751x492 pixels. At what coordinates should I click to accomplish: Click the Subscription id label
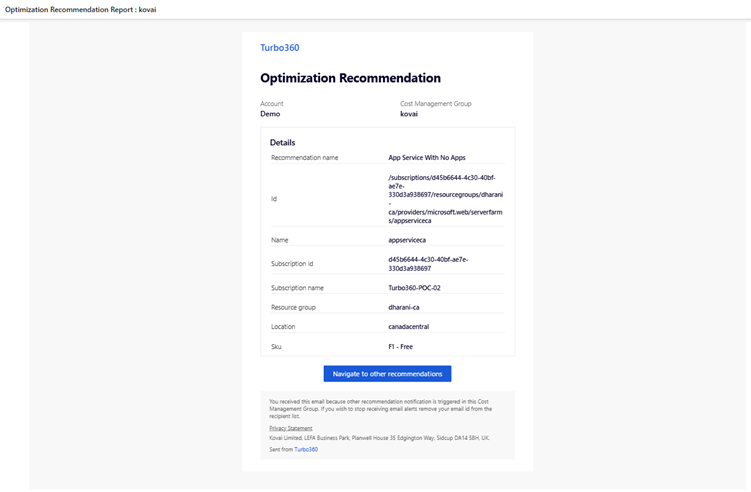pyautogui.click(x=292, y=264)
